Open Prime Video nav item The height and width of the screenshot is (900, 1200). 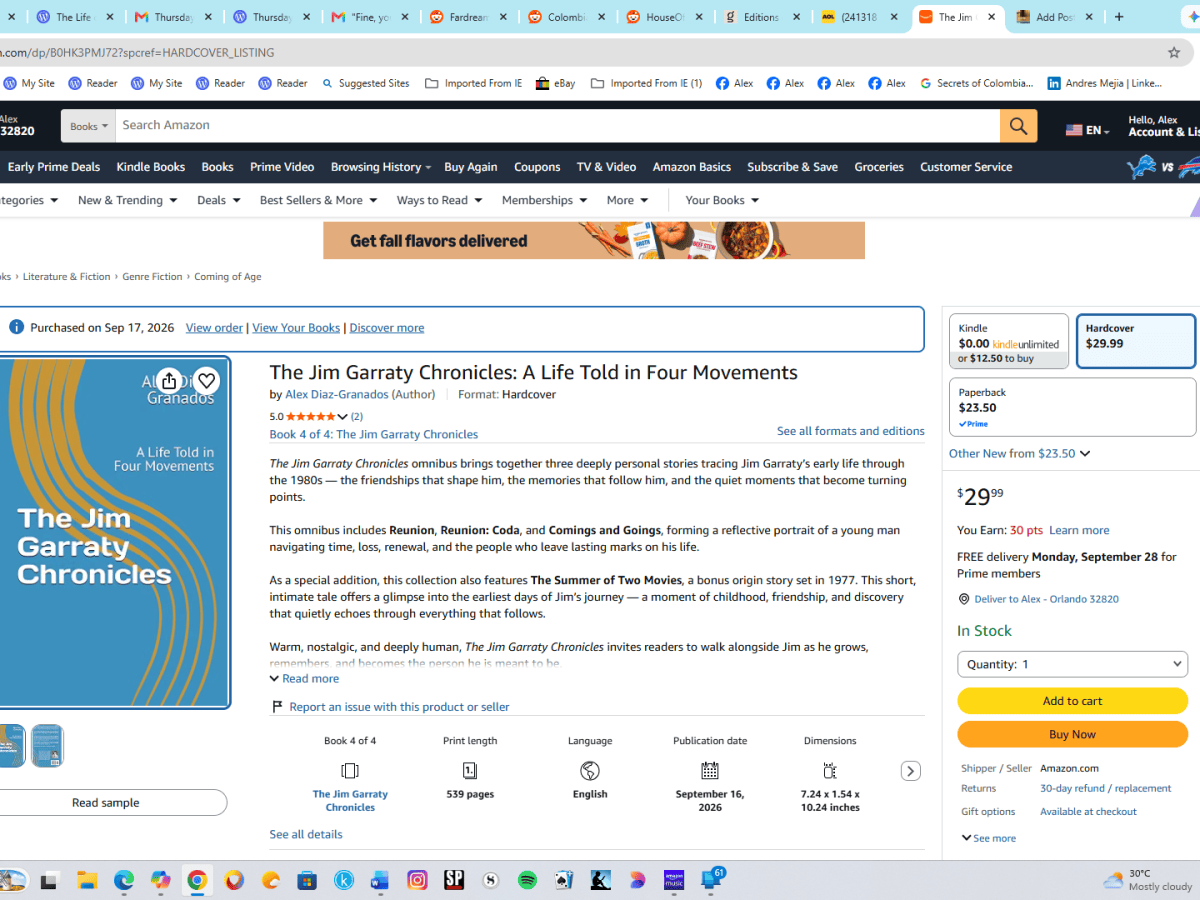tap(282, 167)
